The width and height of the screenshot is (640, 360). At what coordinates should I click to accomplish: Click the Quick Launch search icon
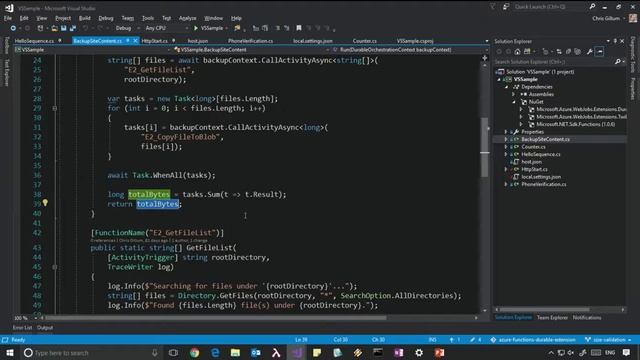pos(592,7)
